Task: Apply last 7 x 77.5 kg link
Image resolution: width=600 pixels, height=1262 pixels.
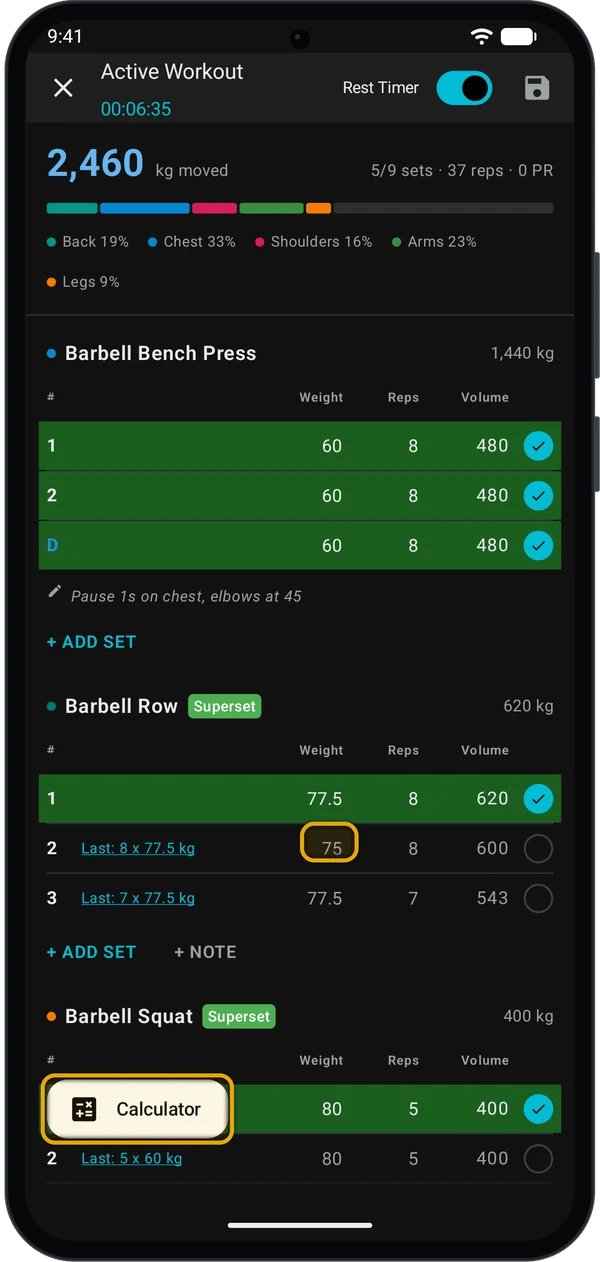Action: [x=138, y=899]
